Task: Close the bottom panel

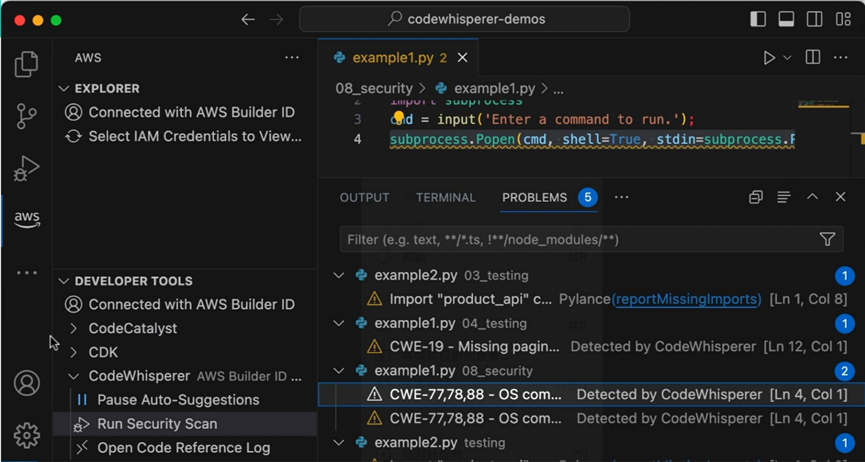Action: (840, 197)
